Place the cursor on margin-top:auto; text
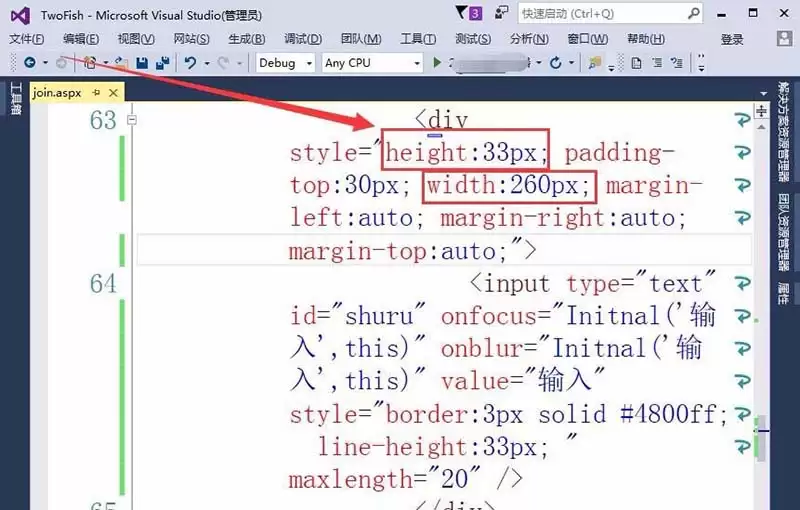 point(398,251)
